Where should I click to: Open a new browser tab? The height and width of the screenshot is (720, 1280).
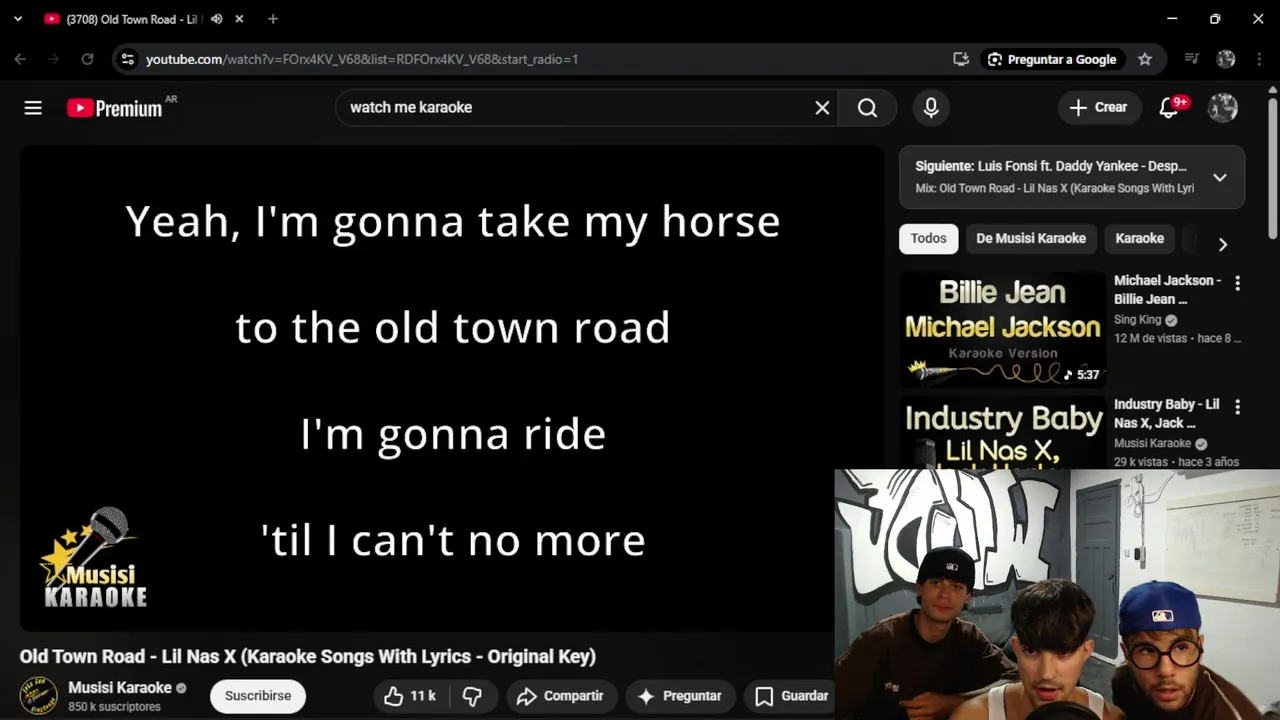click(273, 19)
